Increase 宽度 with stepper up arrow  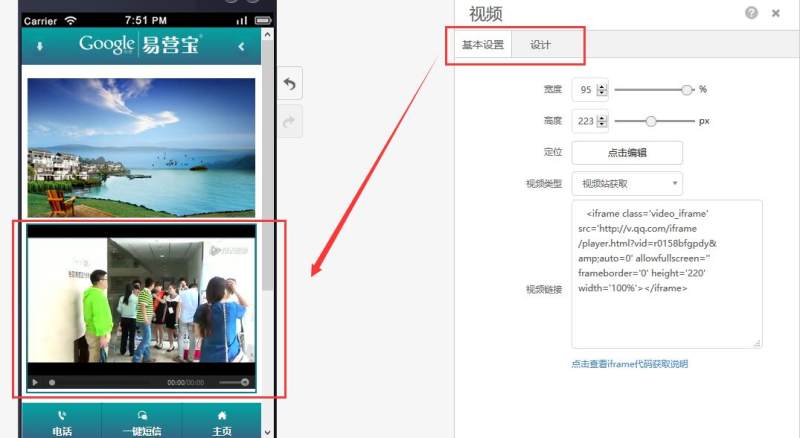(602, 86)
